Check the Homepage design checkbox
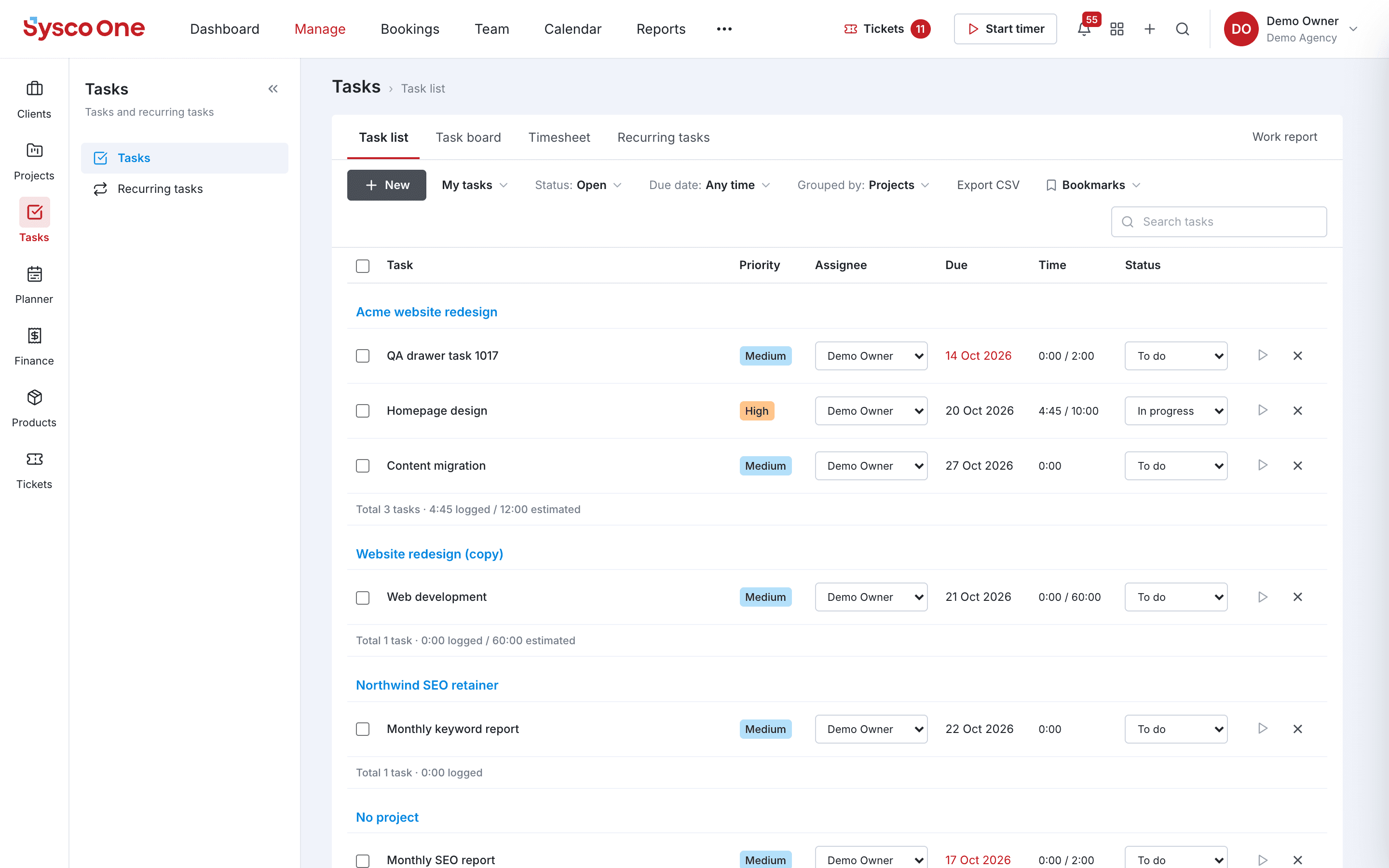The width and height of the screenshot is (1389, 868). [362, 411]
